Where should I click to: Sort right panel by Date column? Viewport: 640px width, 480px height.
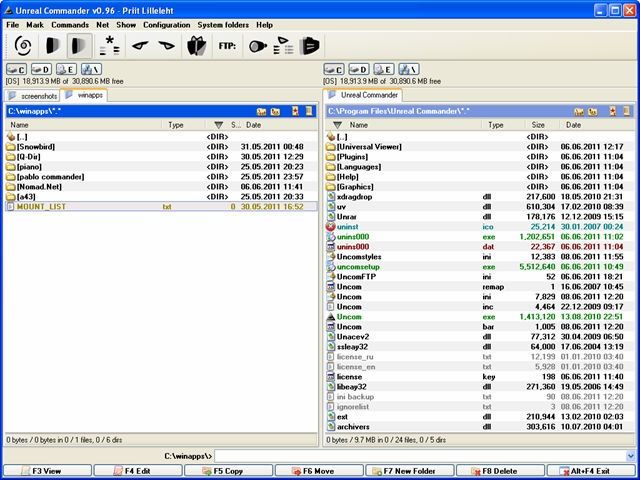tap(573, 125)
